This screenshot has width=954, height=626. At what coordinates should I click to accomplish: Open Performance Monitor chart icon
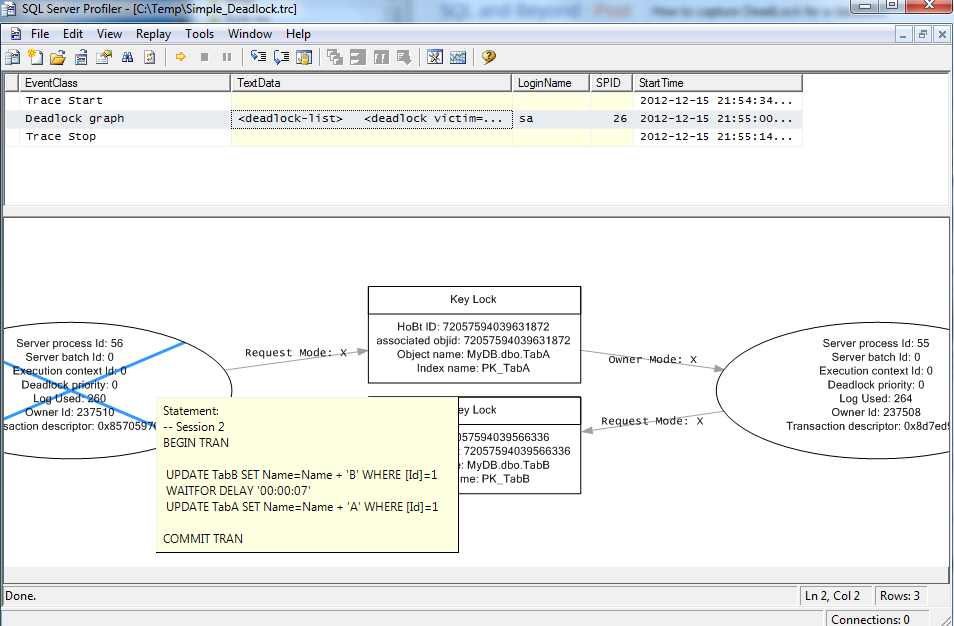pos(458,57)
